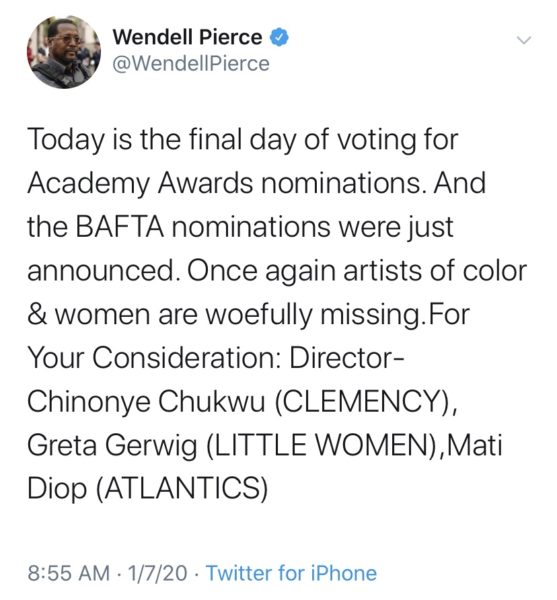
Task: Click the 1/7/20 date
Action: [x=158, y=573]
